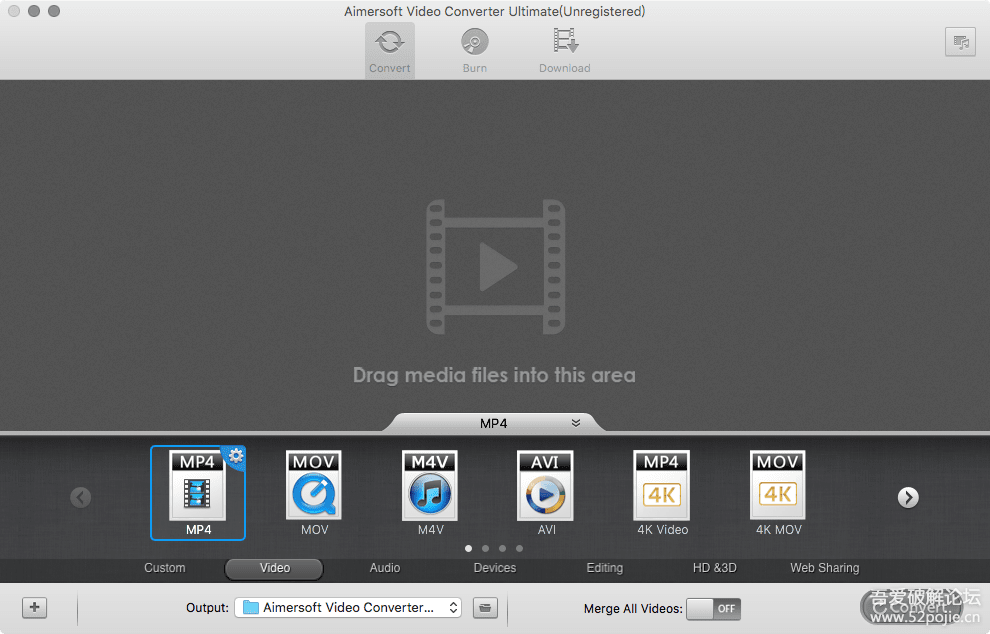
Task: Reveal output folder with folder icon button
Action: (485, 607)
